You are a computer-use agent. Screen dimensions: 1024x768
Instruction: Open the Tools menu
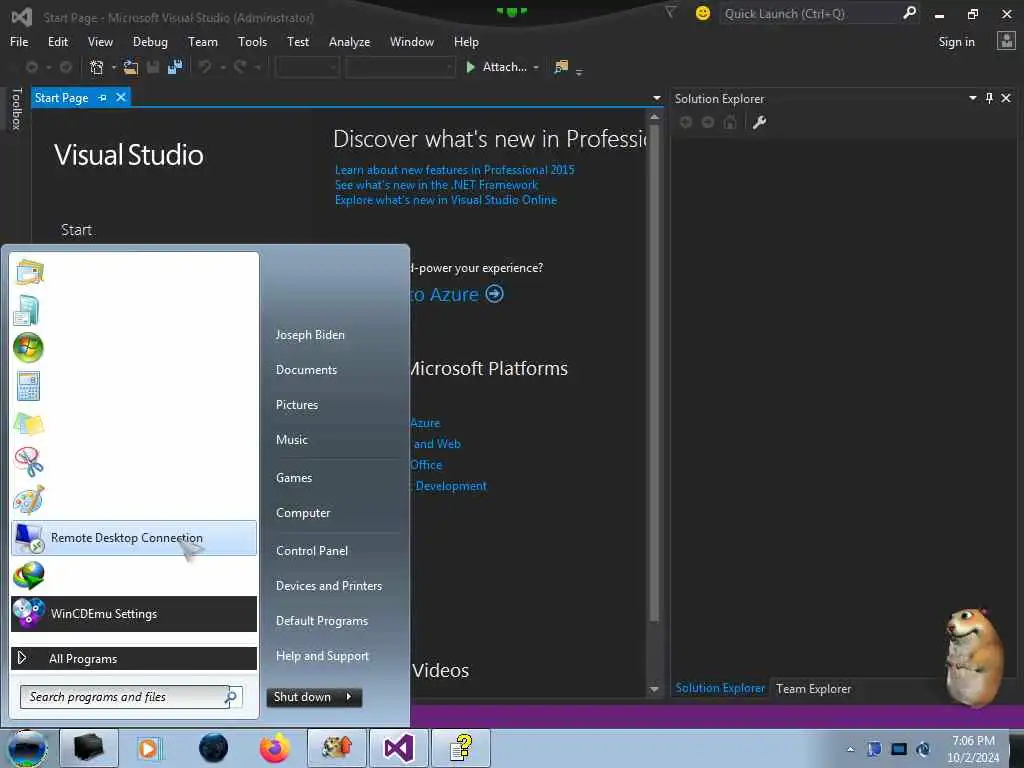[252, 42]
